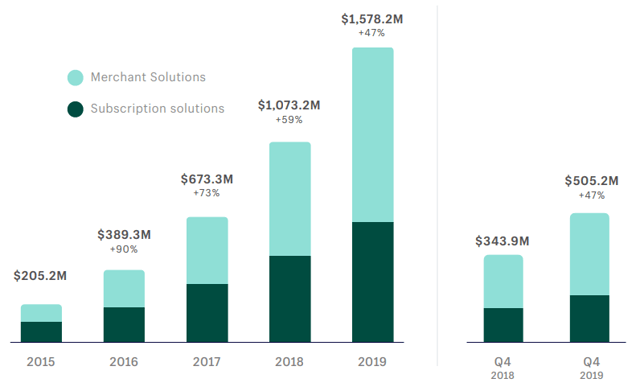
Task: Select the $673.3M label above 2017
Action: [207, 179]
